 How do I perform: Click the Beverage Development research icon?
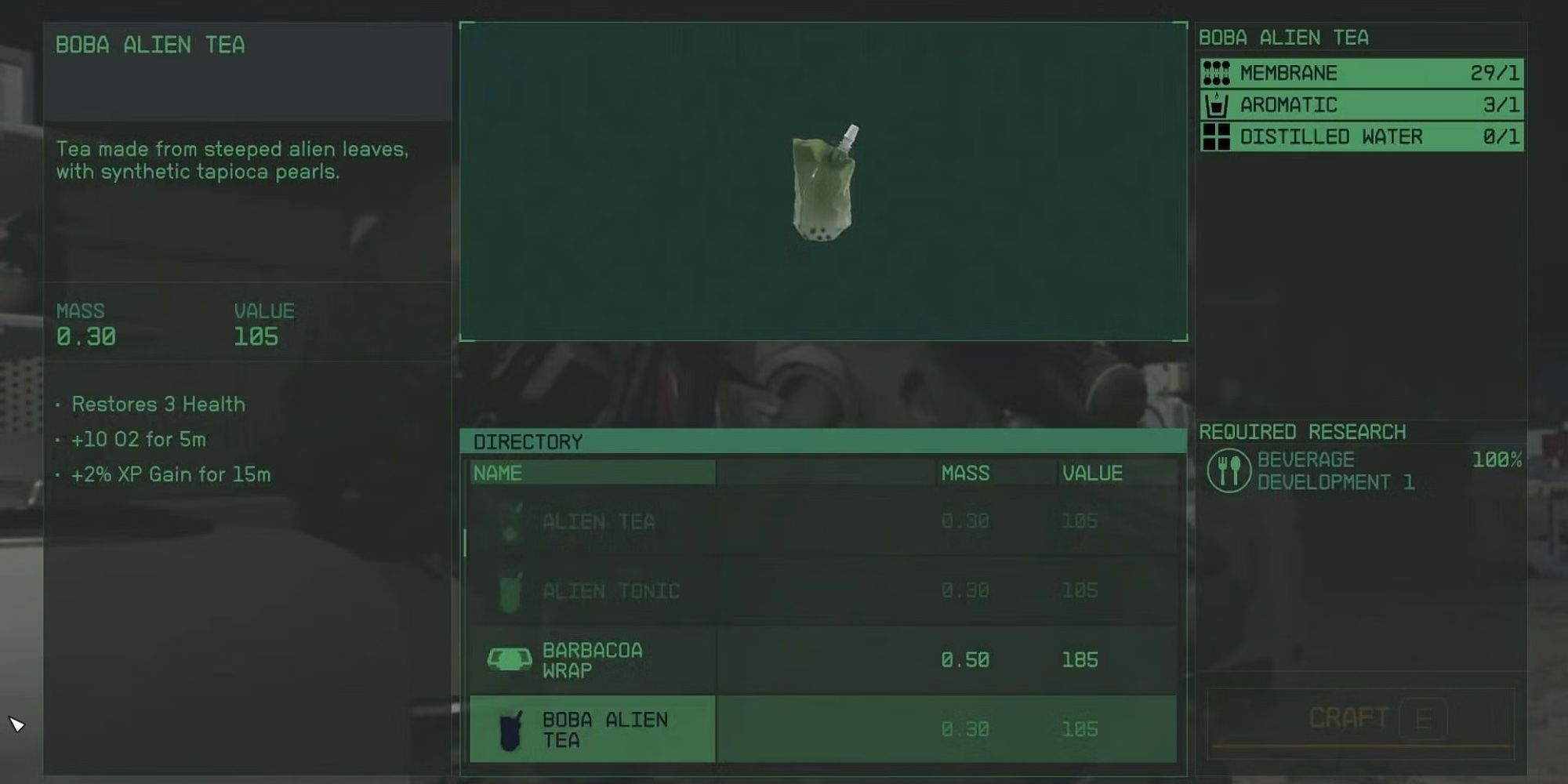(x=1229, y=470)
